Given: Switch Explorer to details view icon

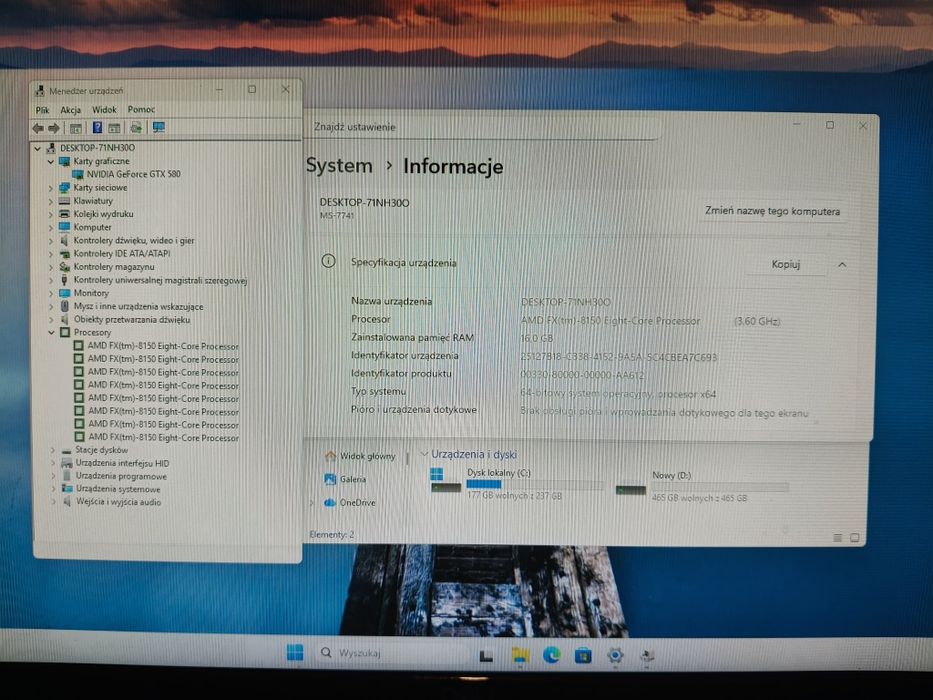Looking at the screenshot, I should tap(837, 538).
